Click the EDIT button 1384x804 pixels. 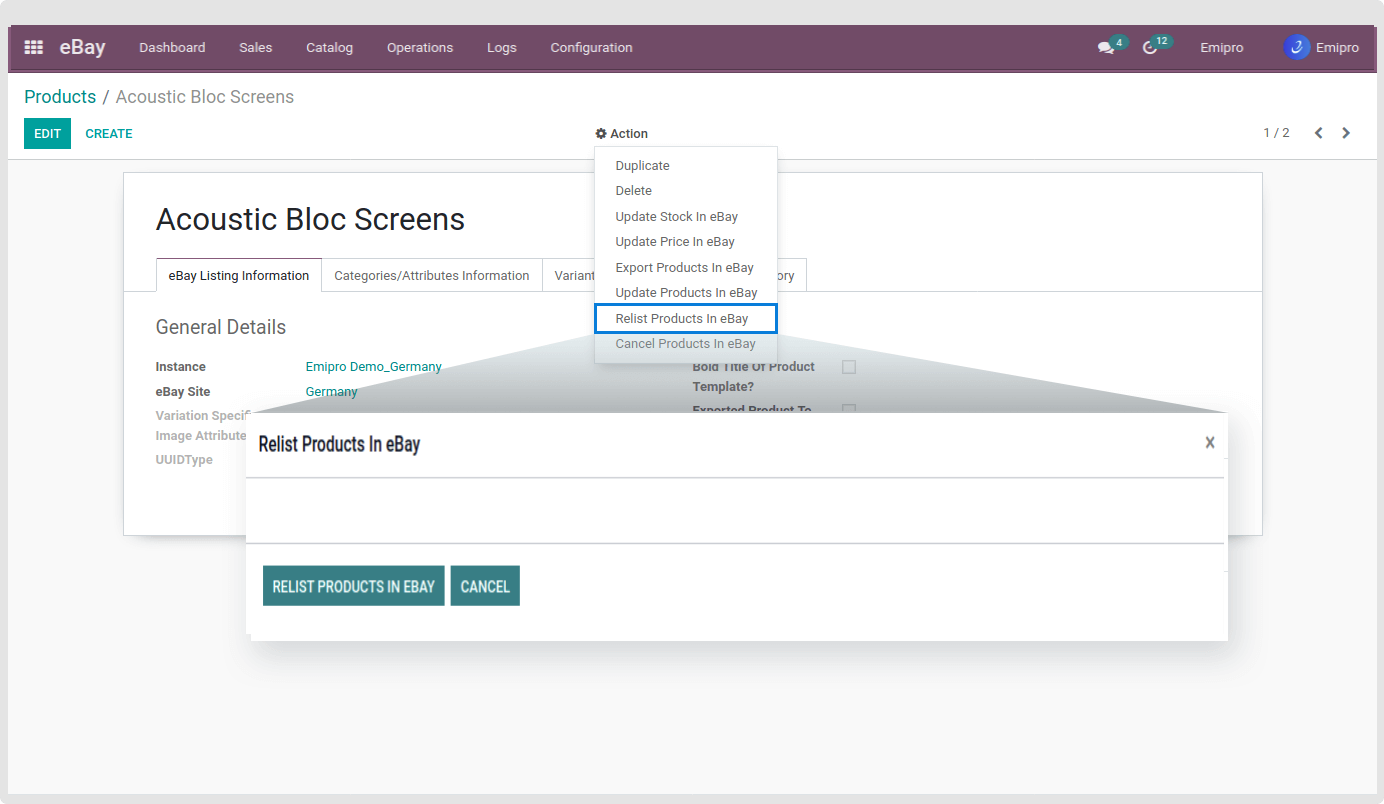(47, 133)
